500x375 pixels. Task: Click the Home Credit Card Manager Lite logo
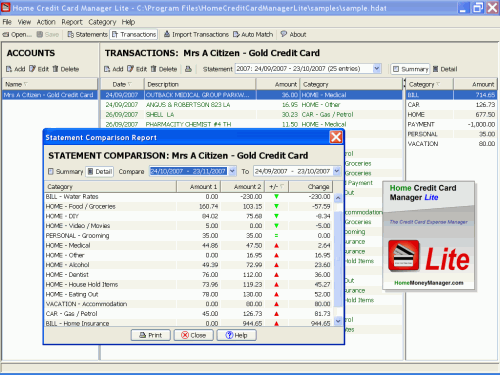tap(428, 235)
